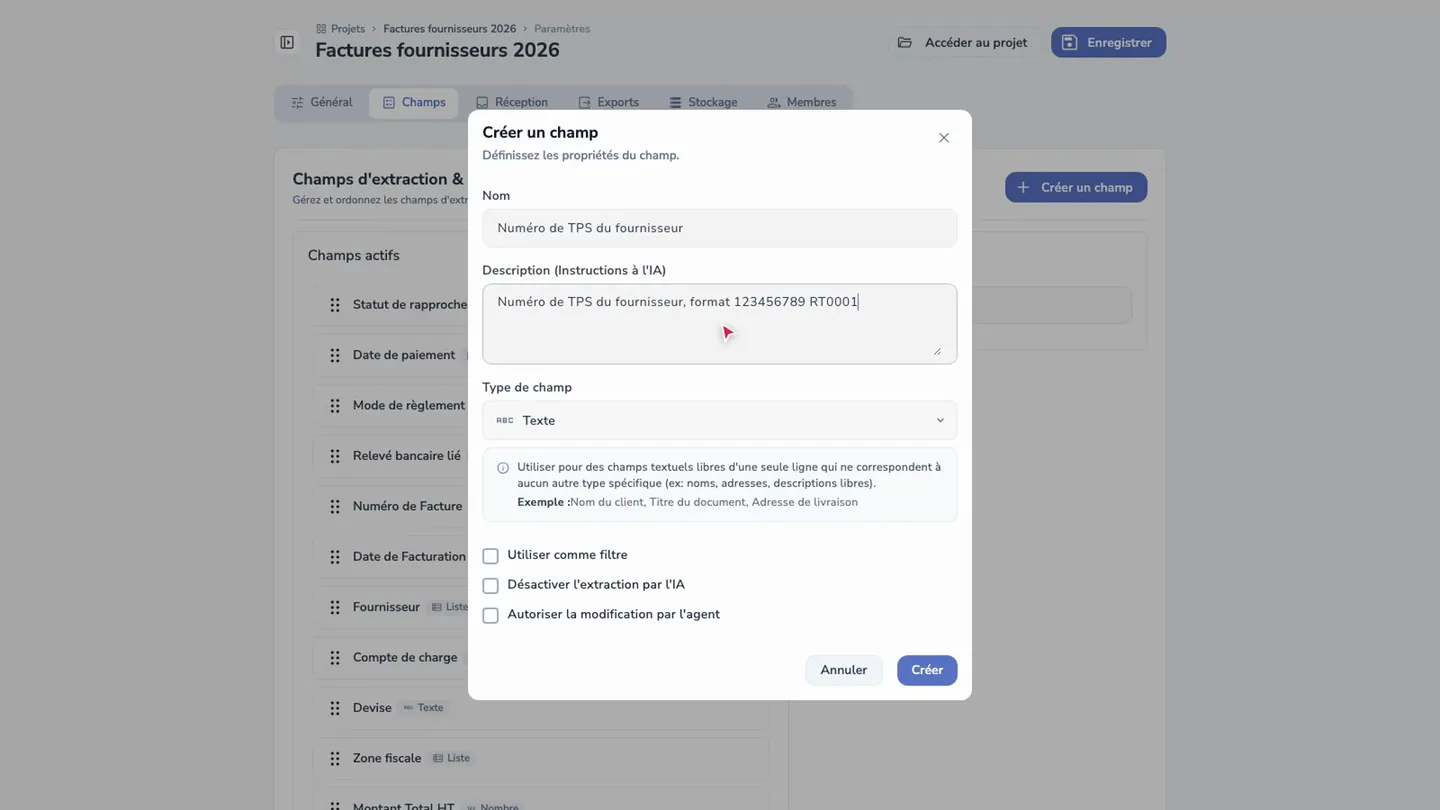Open the Général tab

point(322,102)
